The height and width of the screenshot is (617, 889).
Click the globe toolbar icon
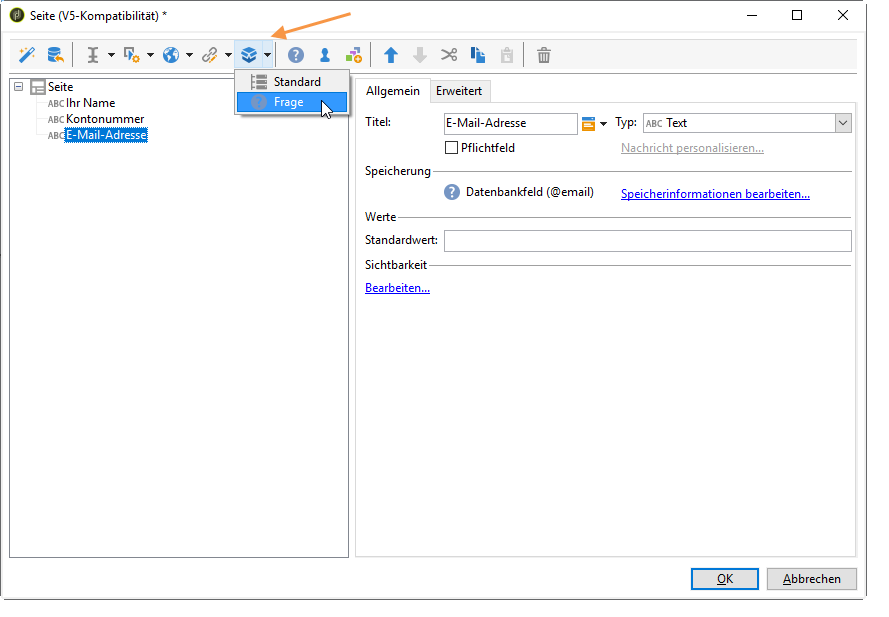(x=171, y=55)
